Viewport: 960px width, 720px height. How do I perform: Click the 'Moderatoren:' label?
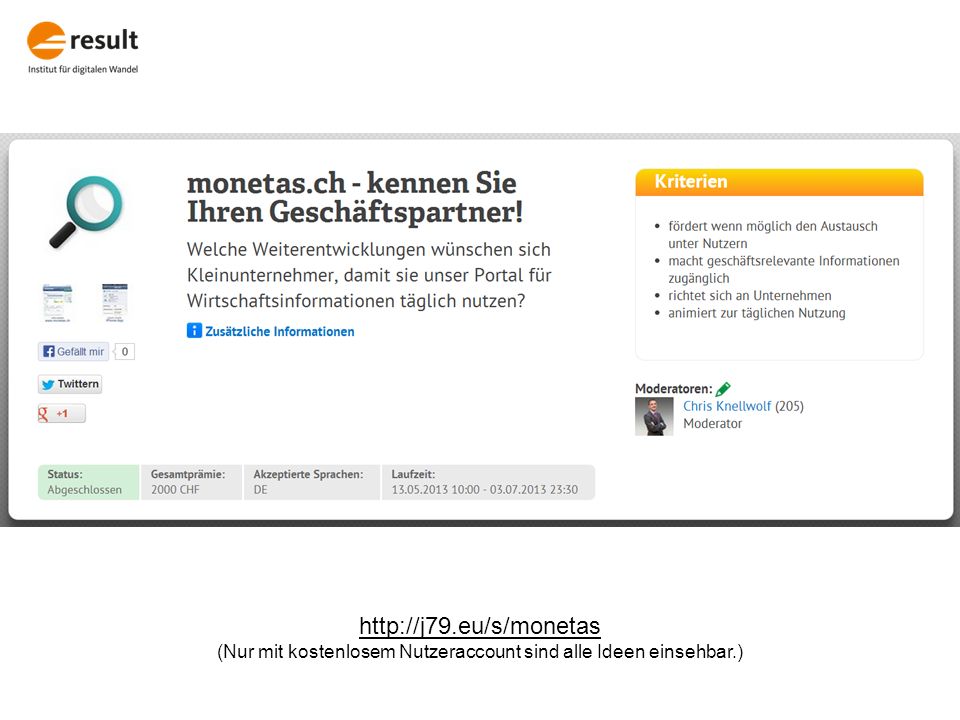(673, 389)
